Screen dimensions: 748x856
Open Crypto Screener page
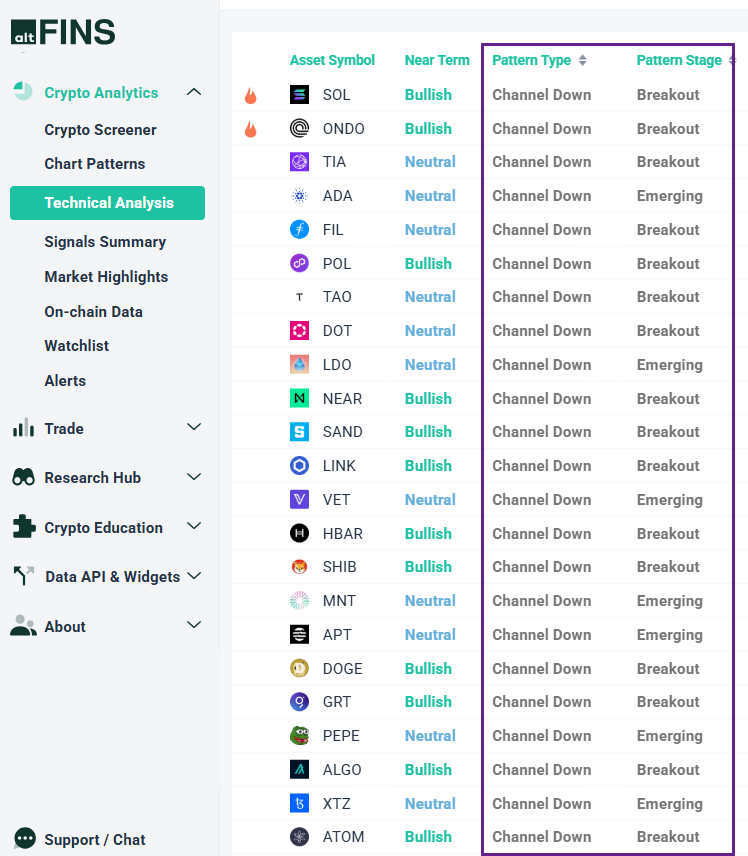coord(100,130)
